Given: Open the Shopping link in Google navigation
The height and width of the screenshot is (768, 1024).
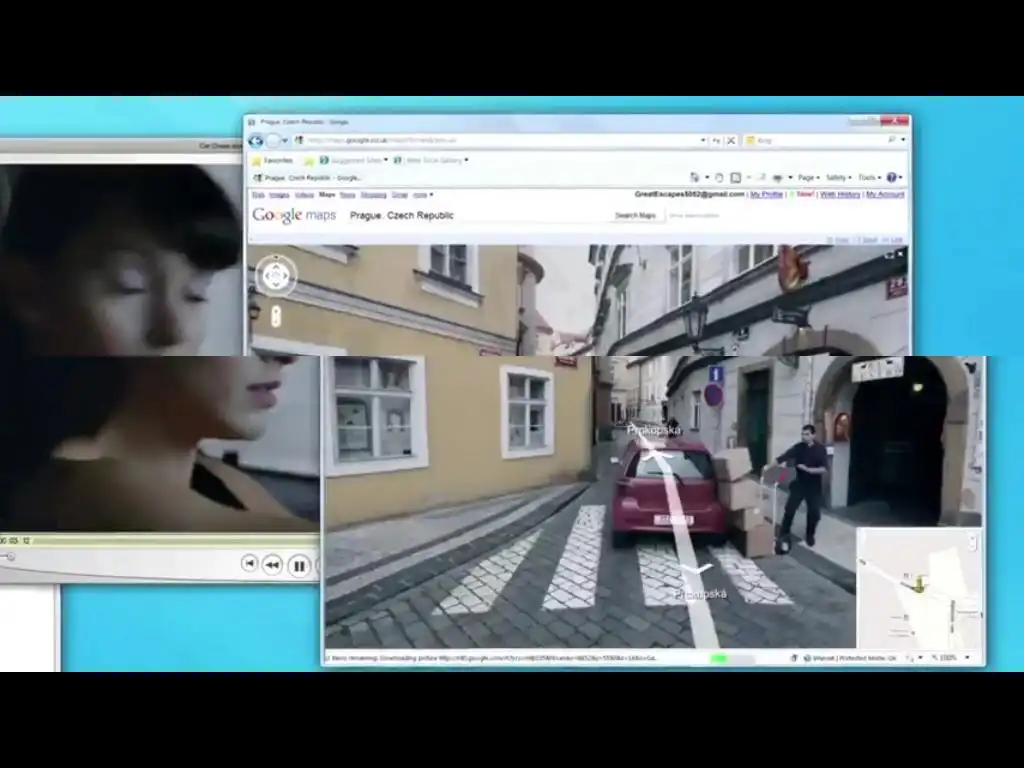Looking at the screenshot, I should [x=374, y=195].
